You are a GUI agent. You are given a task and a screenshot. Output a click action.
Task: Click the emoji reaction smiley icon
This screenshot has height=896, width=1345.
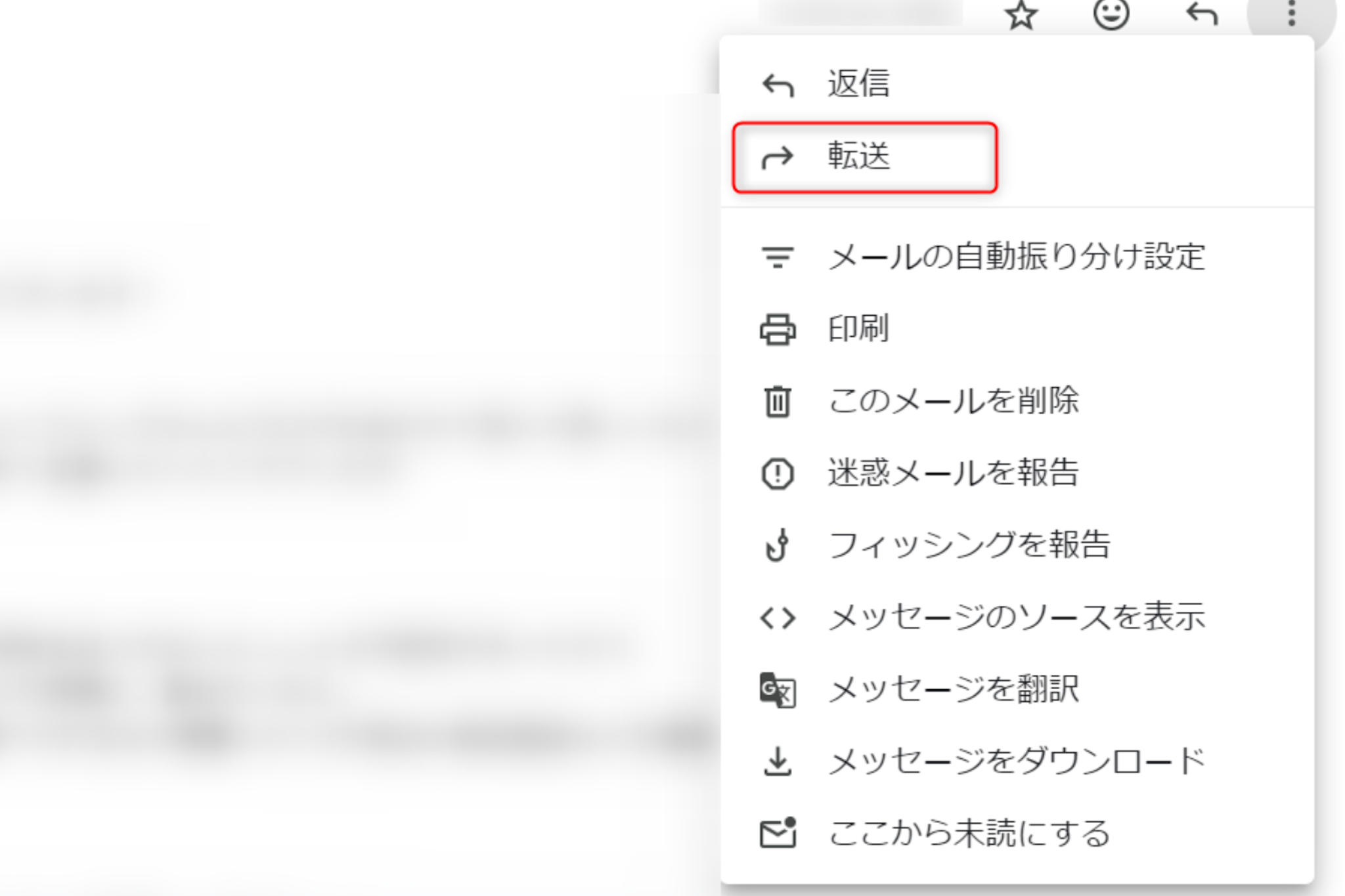click(1111, 13)
